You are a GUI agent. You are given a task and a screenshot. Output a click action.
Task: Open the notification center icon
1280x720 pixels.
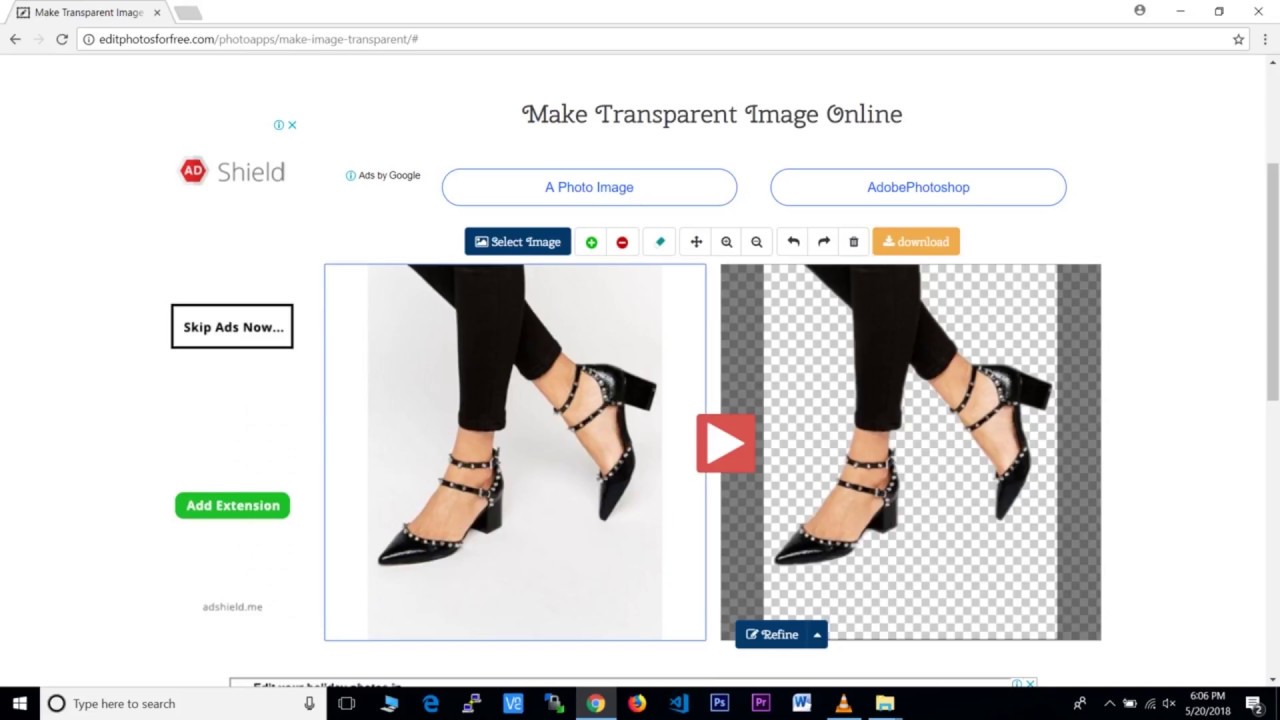(x=1256, y=703)
